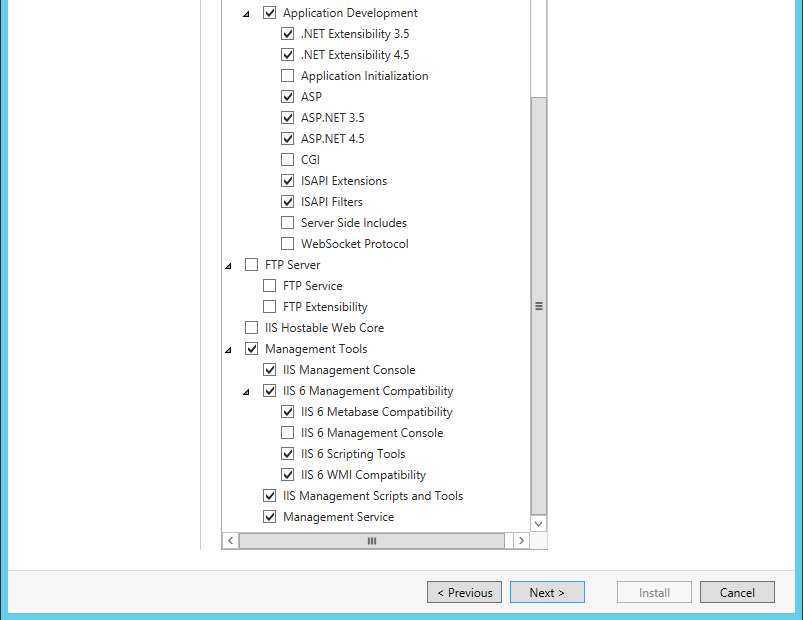Check the WebSocket Protocol option
Image resolution: width=803 pixels, height=620 pixels.
point(288,244)
